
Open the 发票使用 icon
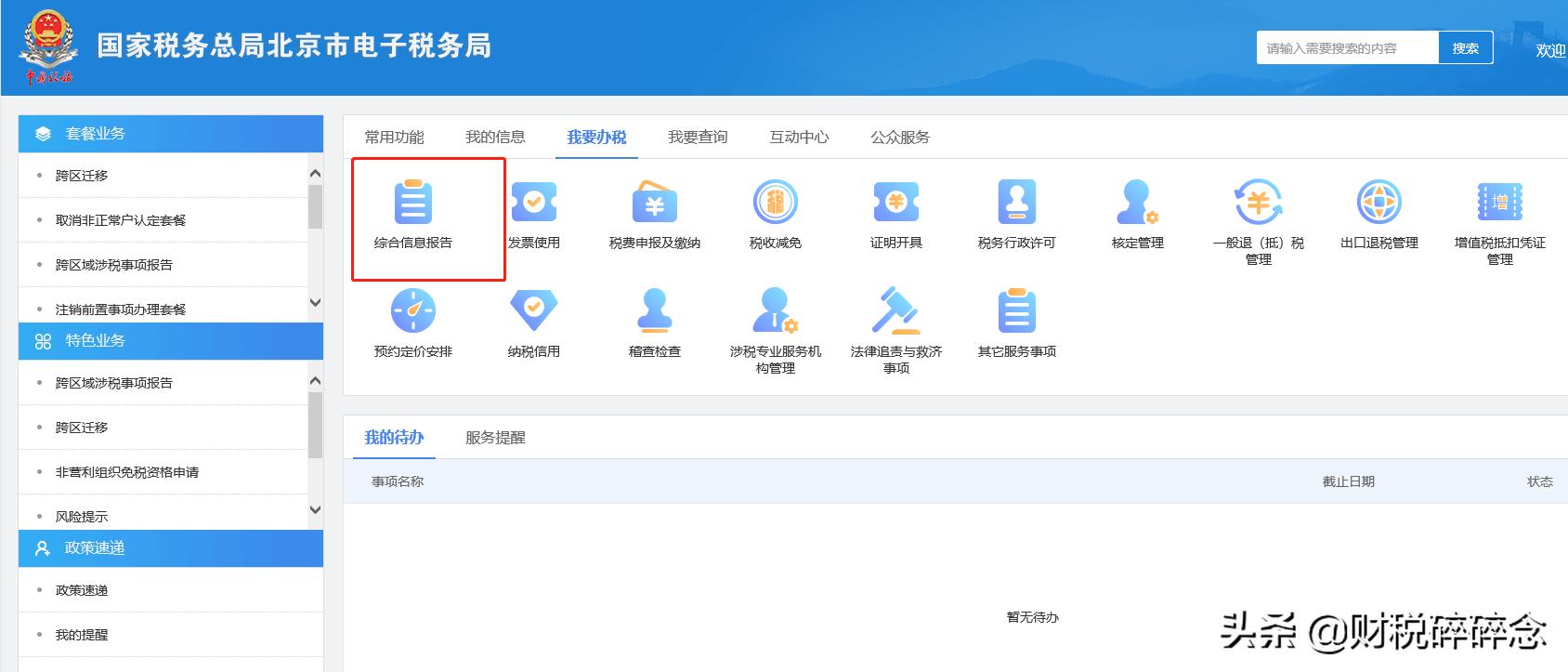[x=534, y=203]
